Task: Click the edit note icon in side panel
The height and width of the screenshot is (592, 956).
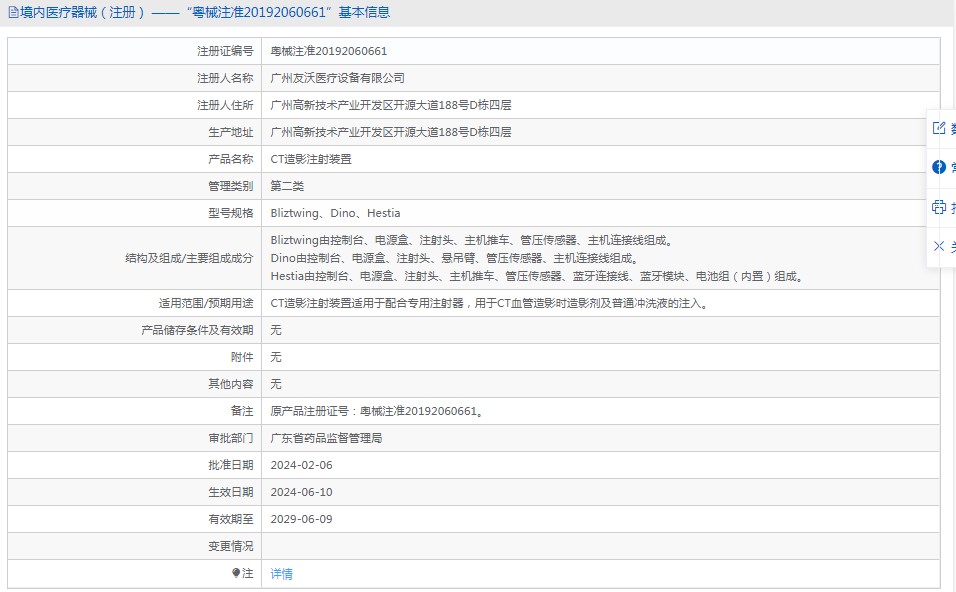Action: tap(939, 128)
